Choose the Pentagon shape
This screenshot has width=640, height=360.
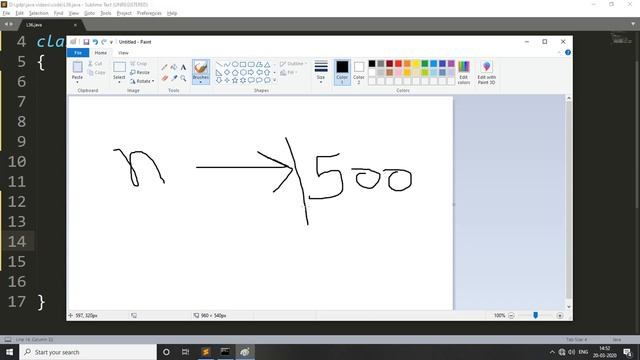click(235, 72)
